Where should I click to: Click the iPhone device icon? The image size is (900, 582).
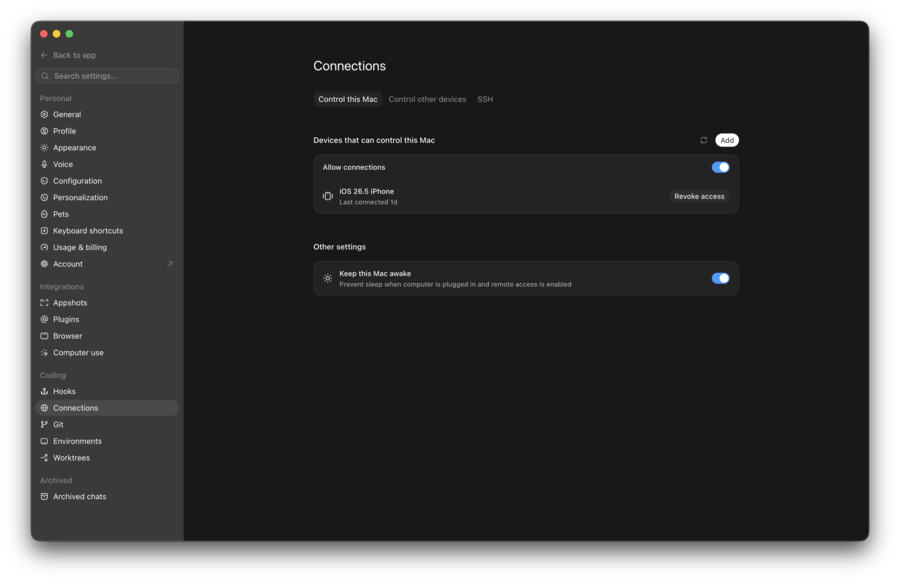(328, 196)
